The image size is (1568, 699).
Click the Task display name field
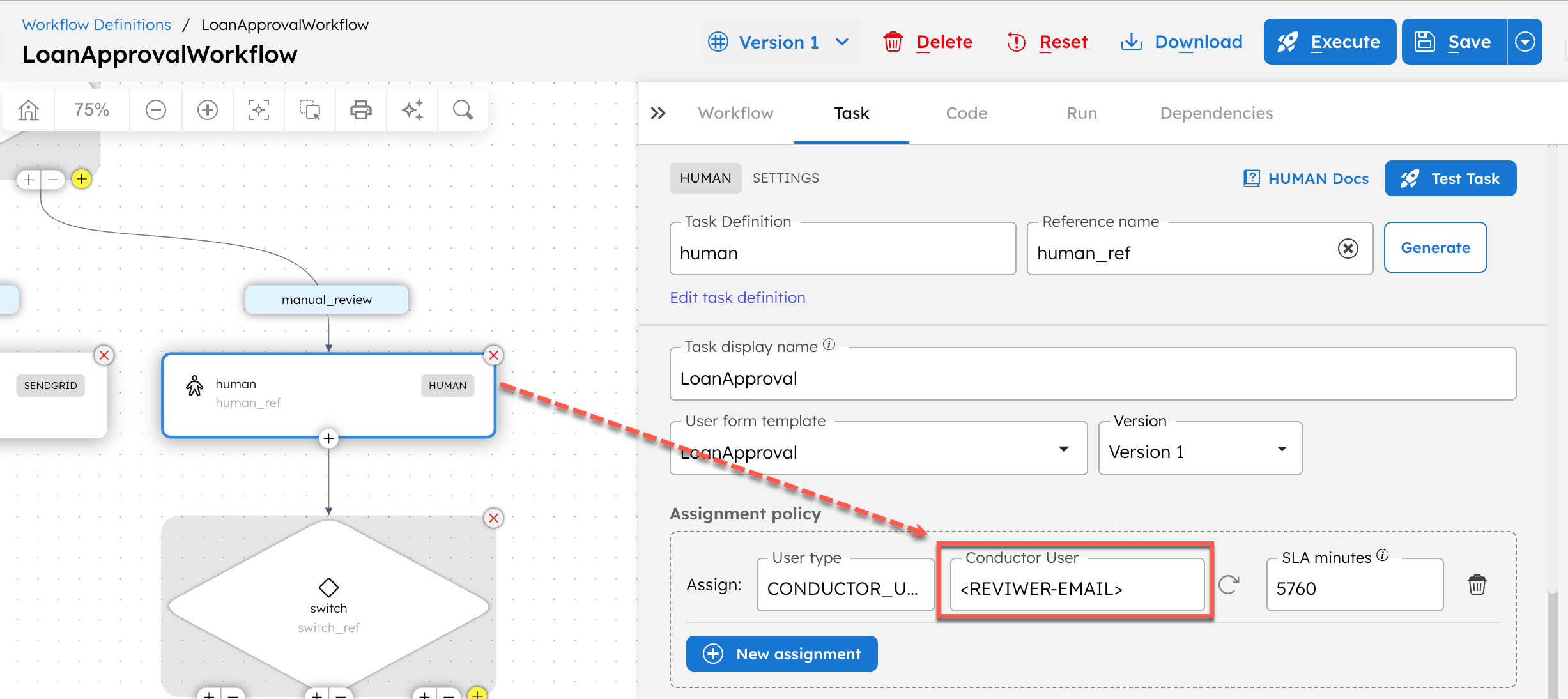click(1093, 374)
